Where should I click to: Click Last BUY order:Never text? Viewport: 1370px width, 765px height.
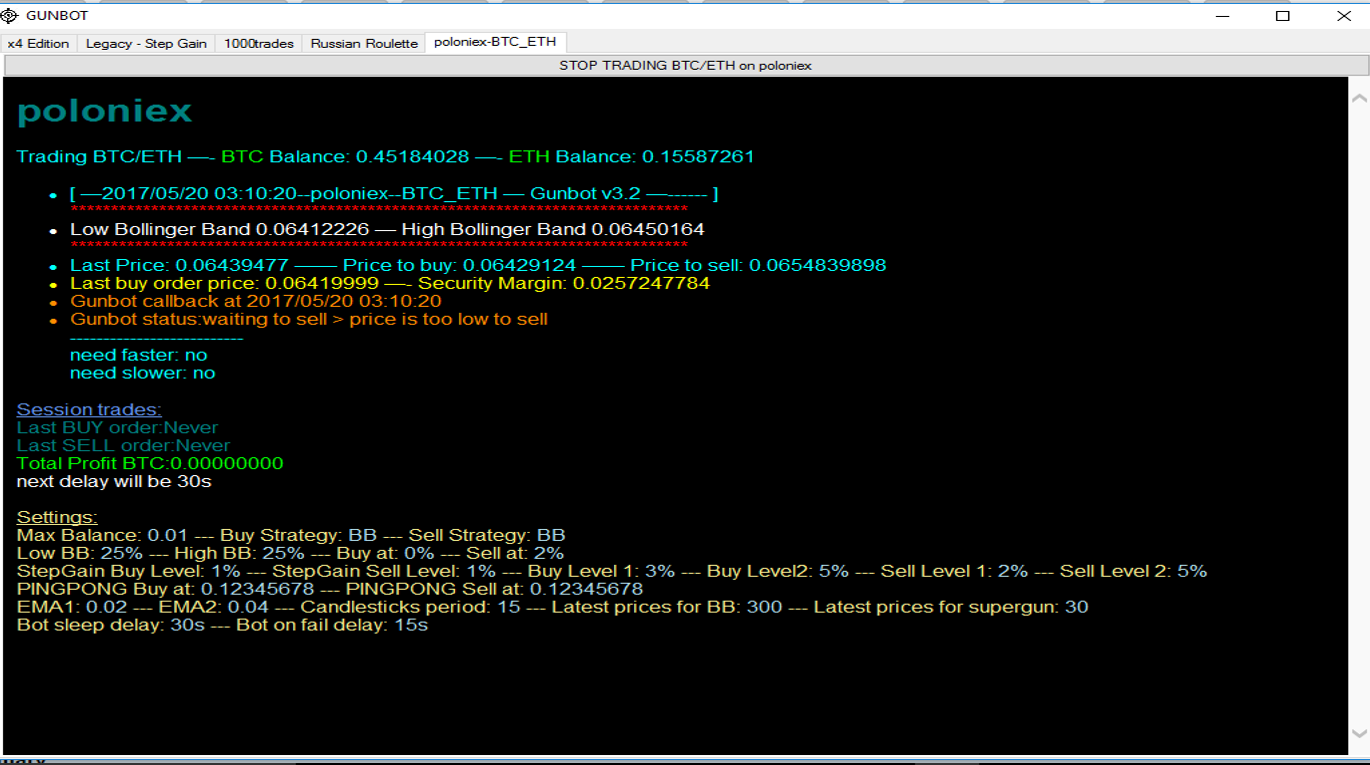click(117, 427)
